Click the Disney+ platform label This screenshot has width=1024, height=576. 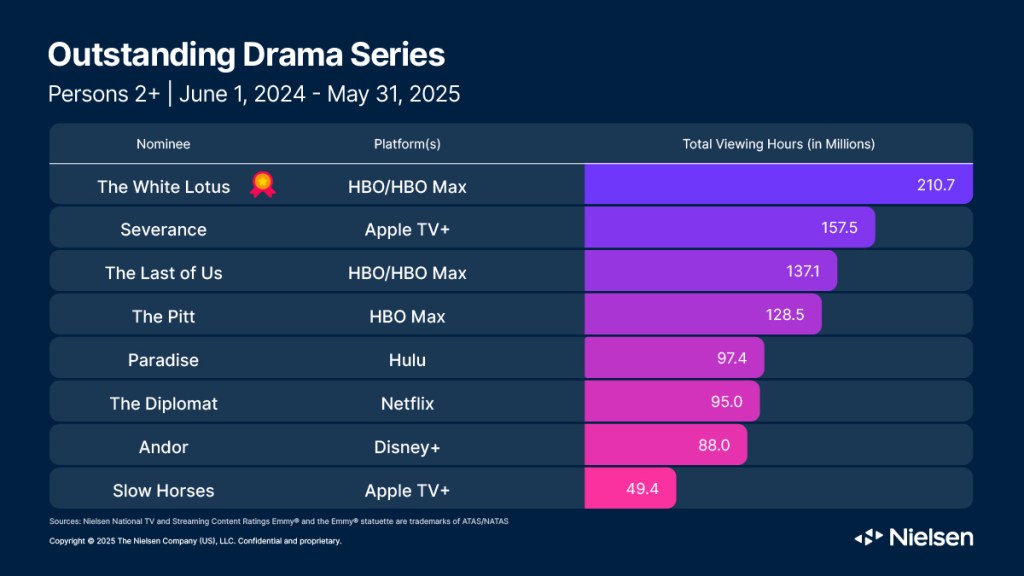[407, 447]
